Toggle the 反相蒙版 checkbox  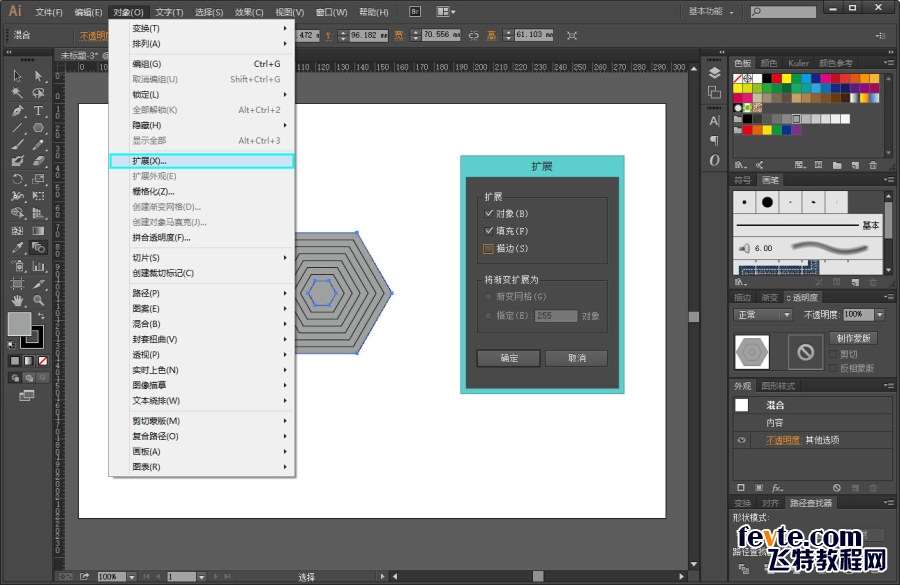click(833, 368)
